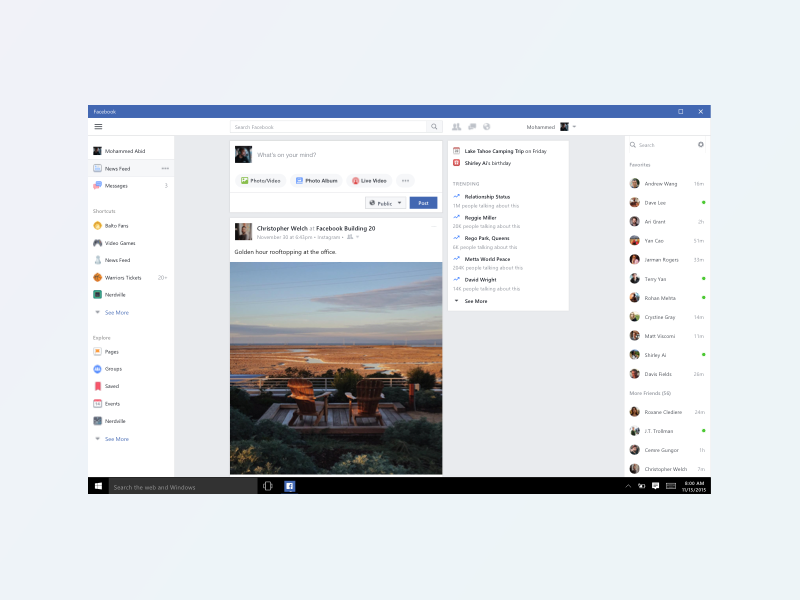Expand See More under Shortcuts

[116, 312]
